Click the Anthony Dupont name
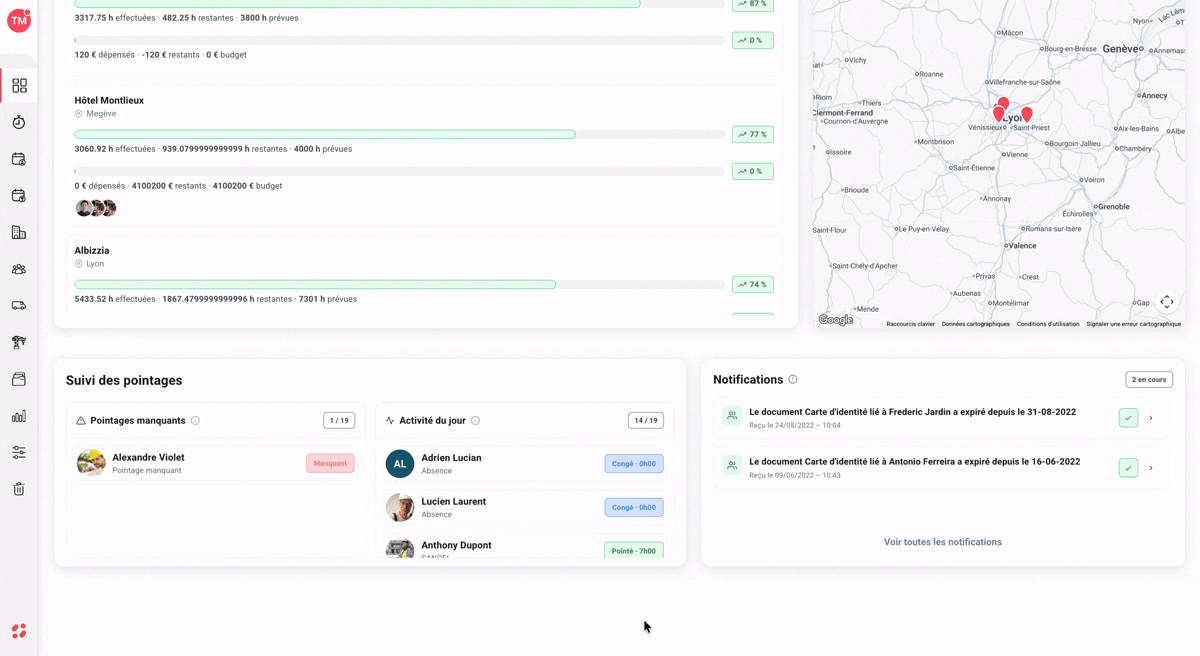1200x656 pixels. pyautogui.click(x=456, y=545)
